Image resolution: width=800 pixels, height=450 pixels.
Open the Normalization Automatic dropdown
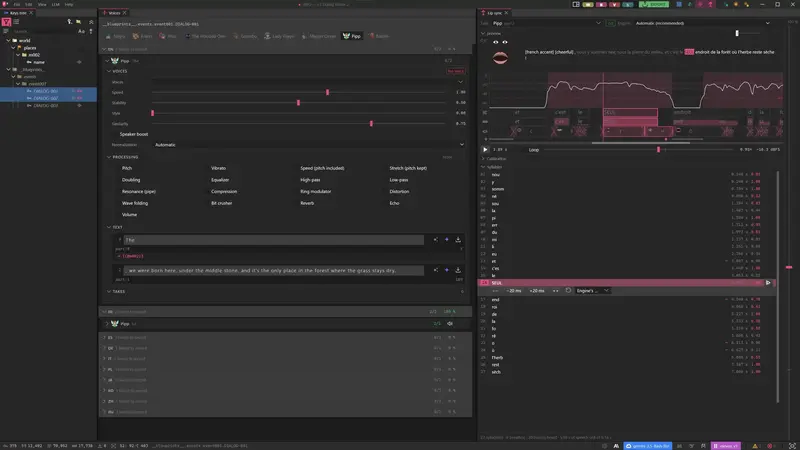[x=309, y=145]
